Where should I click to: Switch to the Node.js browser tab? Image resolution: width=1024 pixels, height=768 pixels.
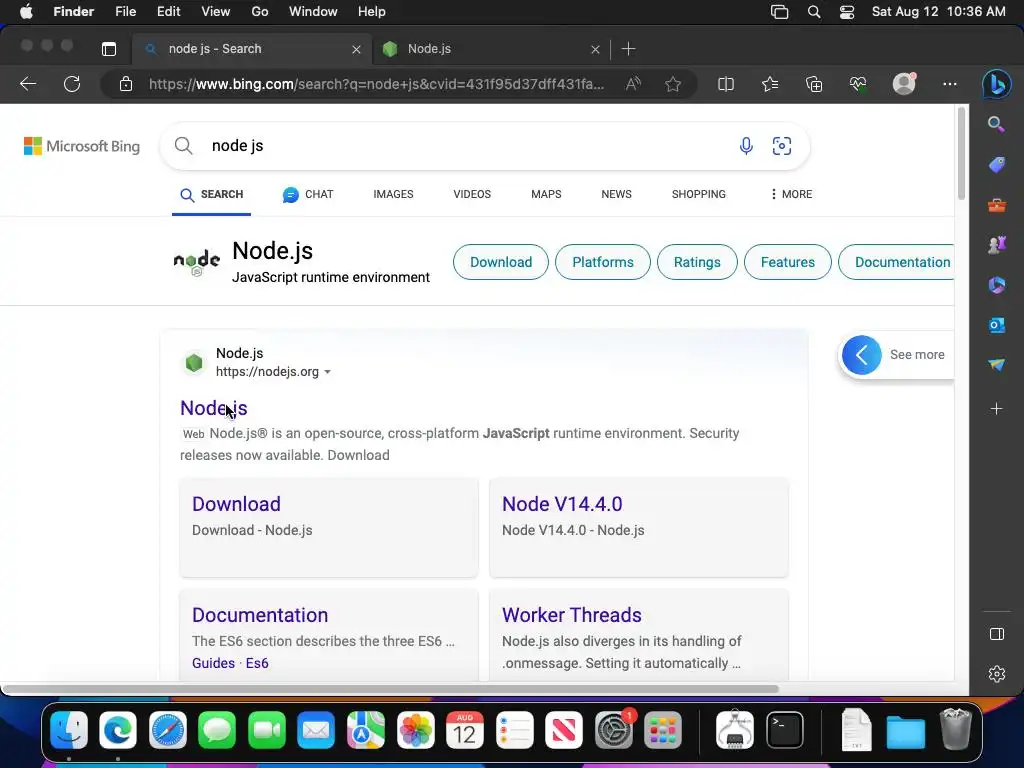491,49
